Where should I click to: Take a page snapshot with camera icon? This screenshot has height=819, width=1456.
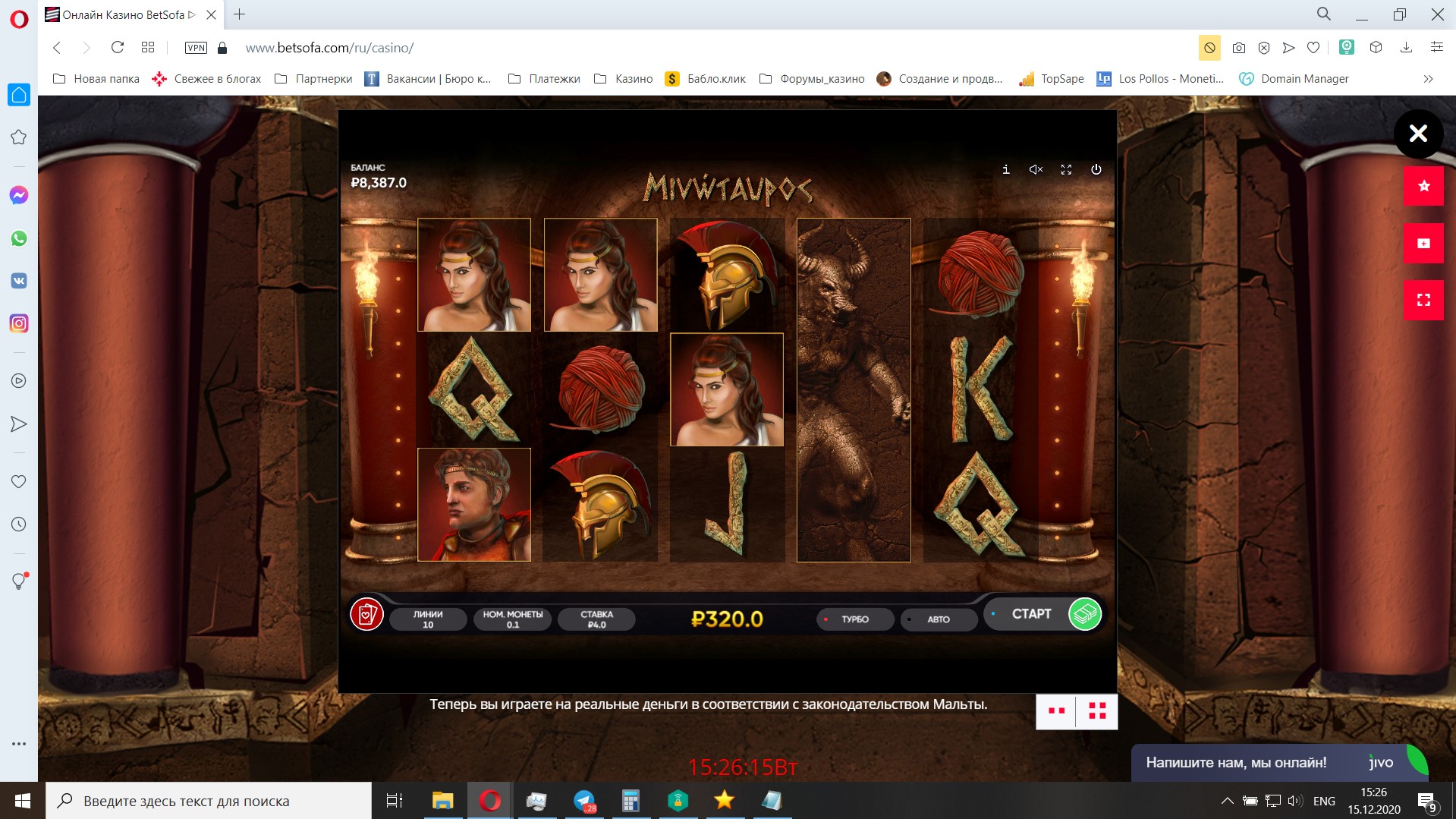1239,48
